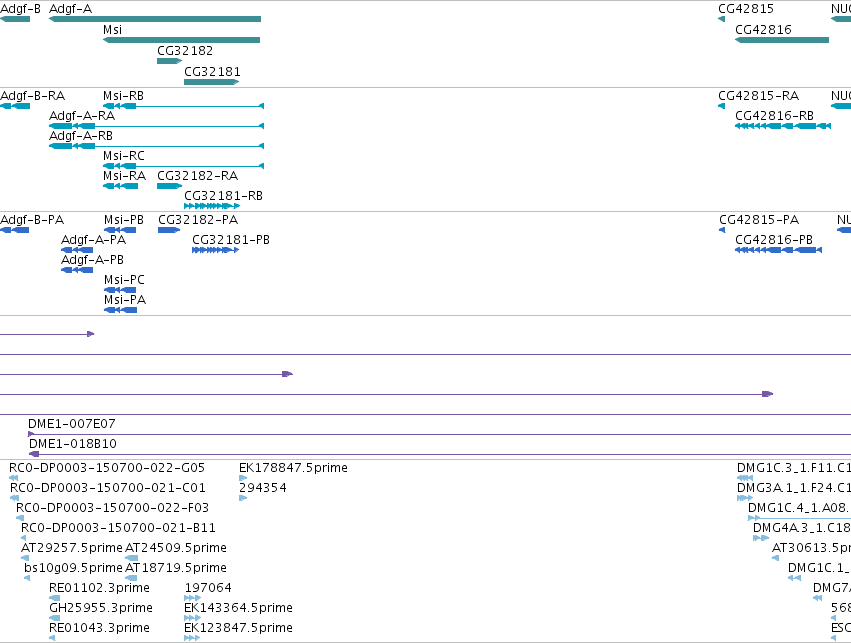This screenshot has height=643, width=851.
Task: Click the teal bar under the CG42816 gene label
Action: (782, 40)
